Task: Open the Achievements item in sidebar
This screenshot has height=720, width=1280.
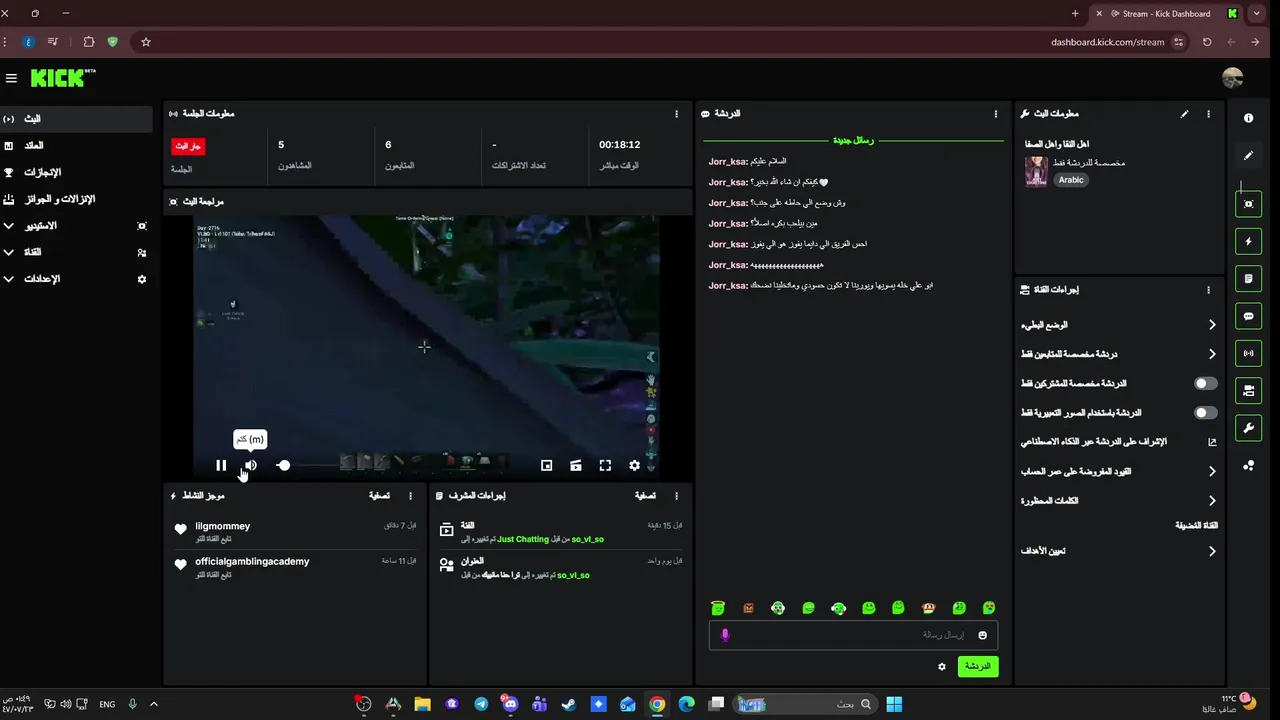Action: (76, 172)
